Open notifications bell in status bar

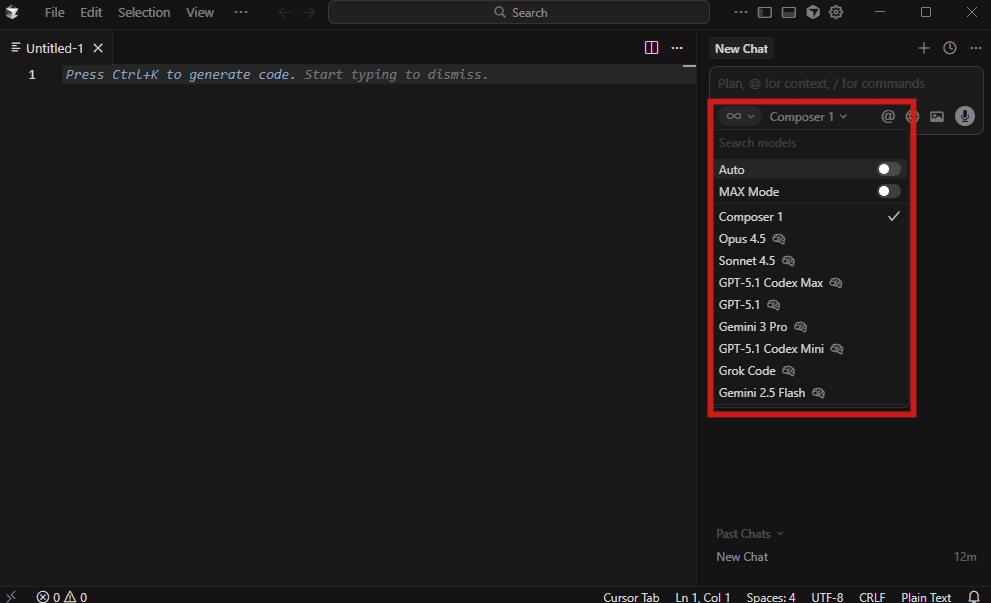(x=973, y=597)
